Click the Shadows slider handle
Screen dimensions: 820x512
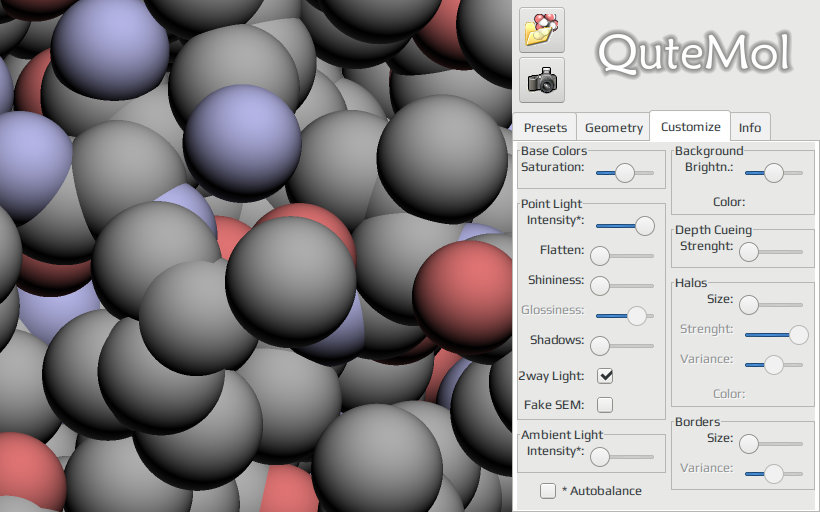pyautogui.click(x=600, y=345)
